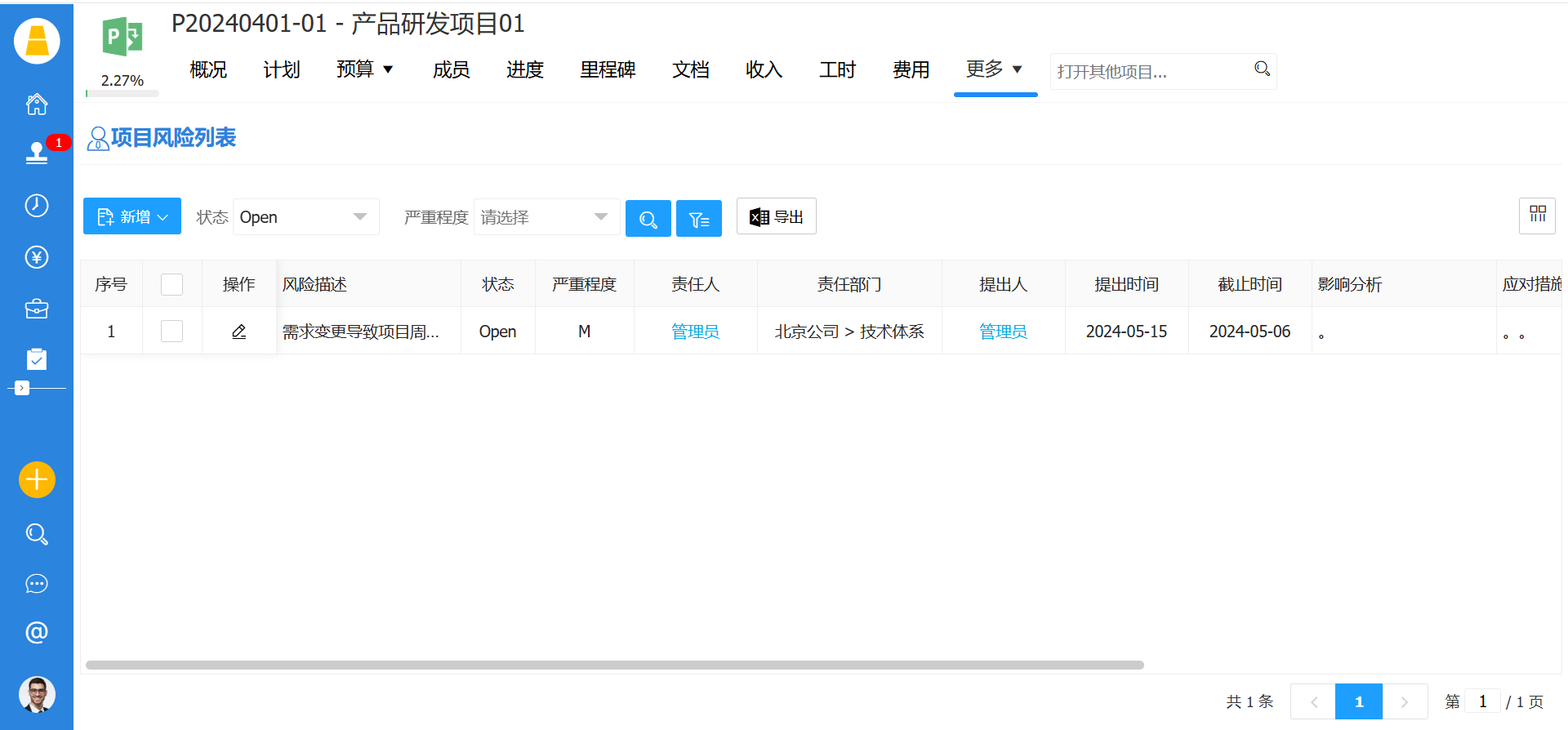Click the advanced filter funnel button
This screenshot has width=1568, height=730.
pos(698,219)
